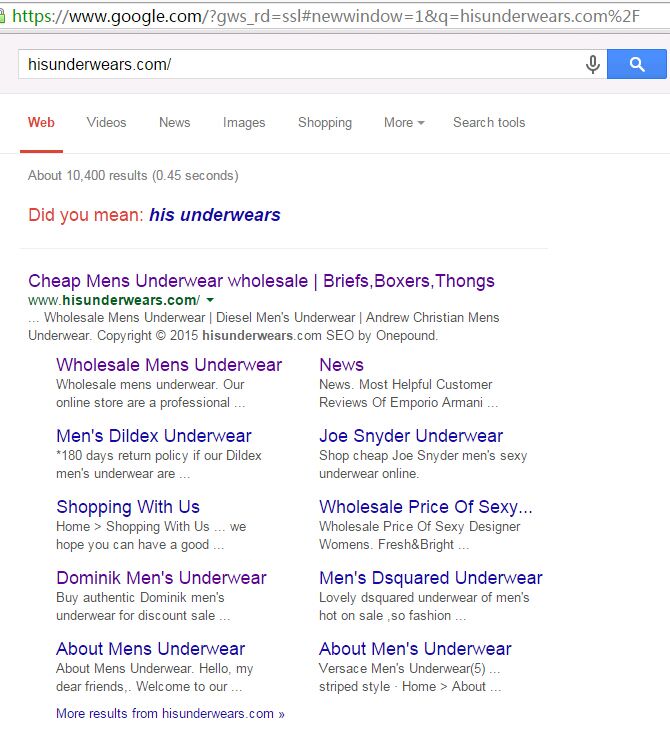The height and width of the screenshot is (737, 670).
Task: Click the green www.hisunderwears.com/ URL text
Action: (114, 300)
